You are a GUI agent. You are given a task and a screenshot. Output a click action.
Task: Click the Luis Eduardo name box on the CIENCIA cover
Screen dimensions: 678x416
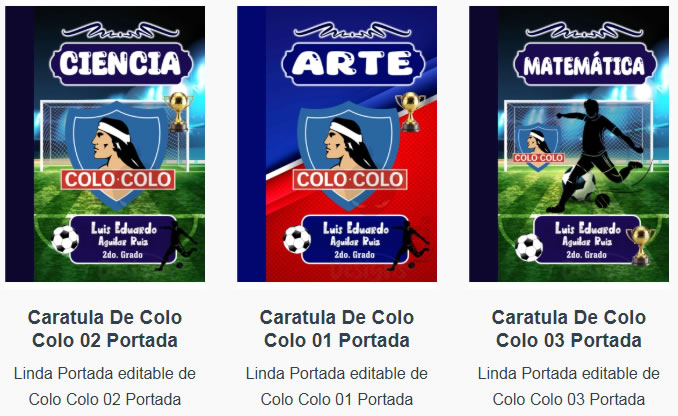pos(123,240)
